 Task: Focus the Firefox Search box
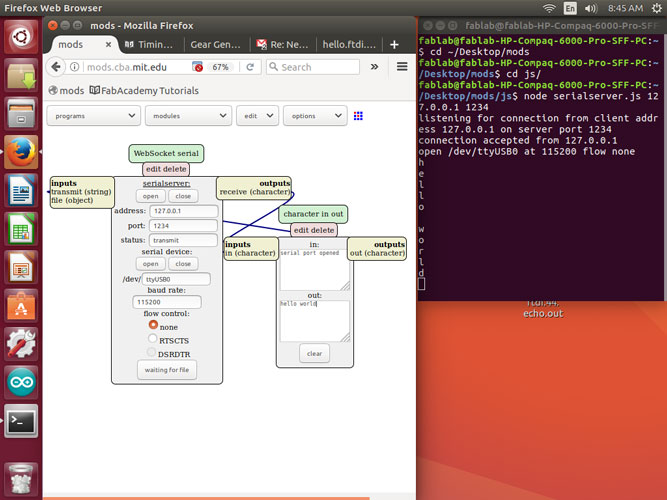(x=313, y=67)
